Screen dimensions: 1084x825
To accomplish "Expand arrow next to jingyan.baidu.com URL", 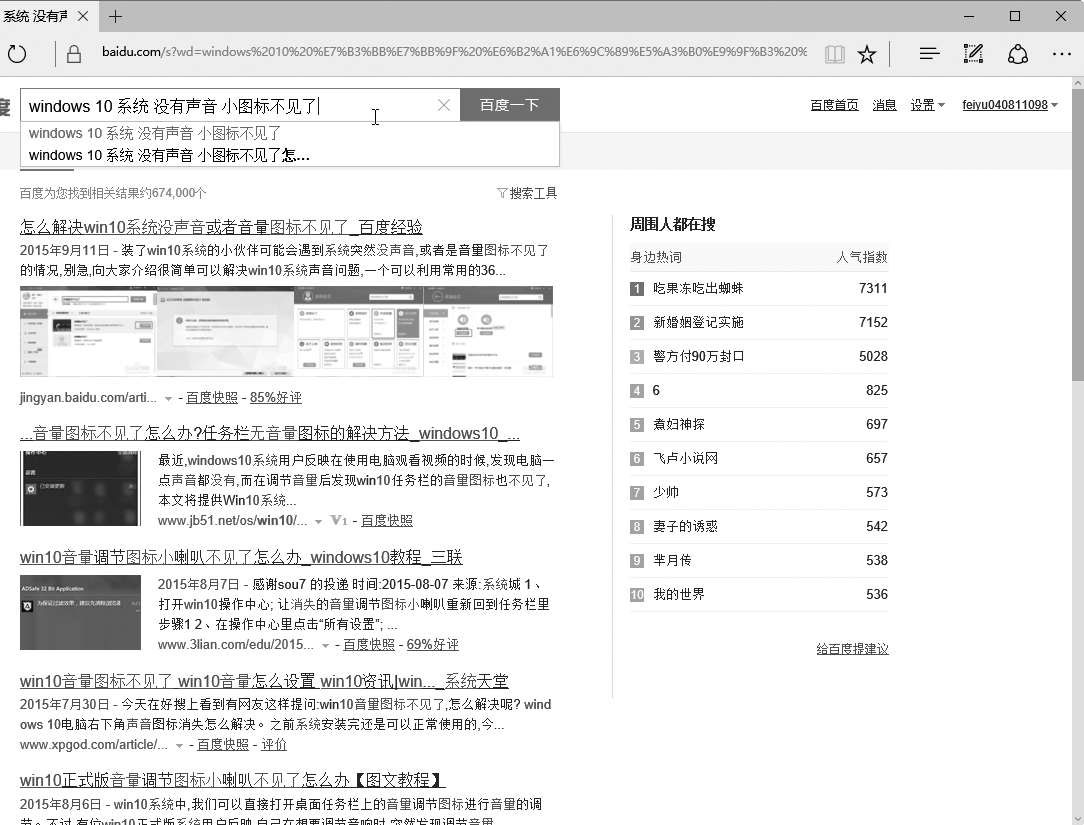I will tap(168, 398).
